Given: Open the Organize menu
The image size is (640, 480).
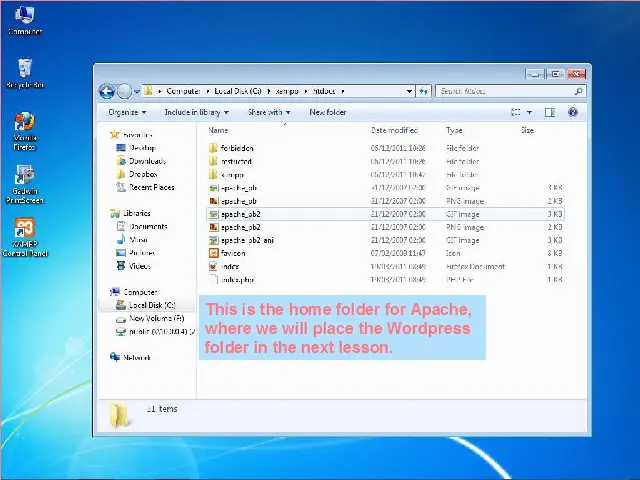Looking at the screenshot, I should point(127,112).
